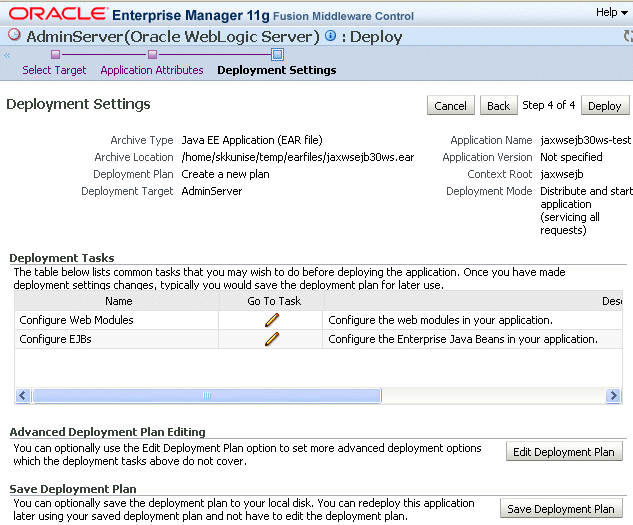
Task: Click the Back button
Action: [x=499, y=105]
